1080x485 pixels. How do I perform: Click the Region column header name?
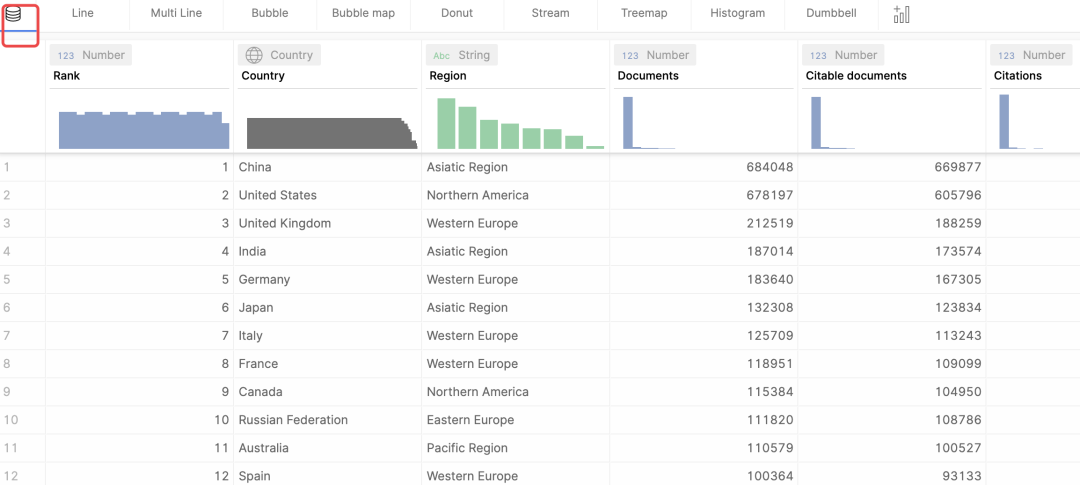point(448,76)
